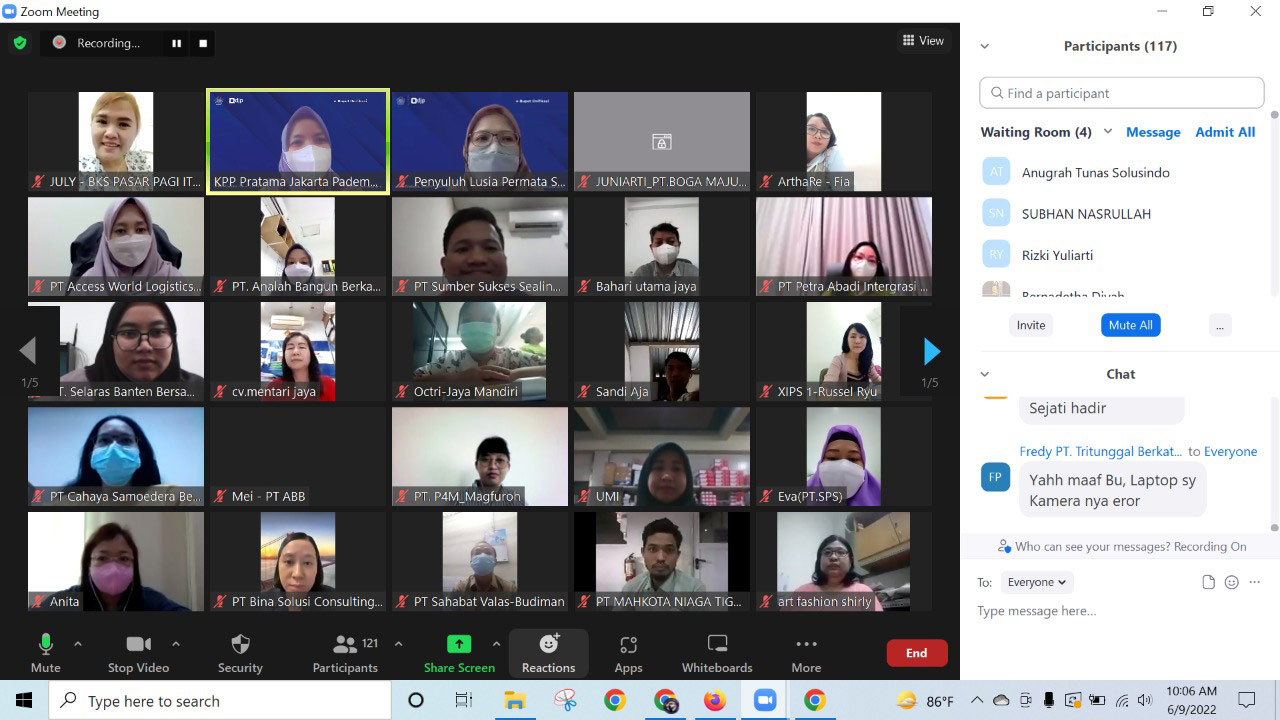Pause the recording
This screenshot has height=720, width=1280.
[177, 43]
